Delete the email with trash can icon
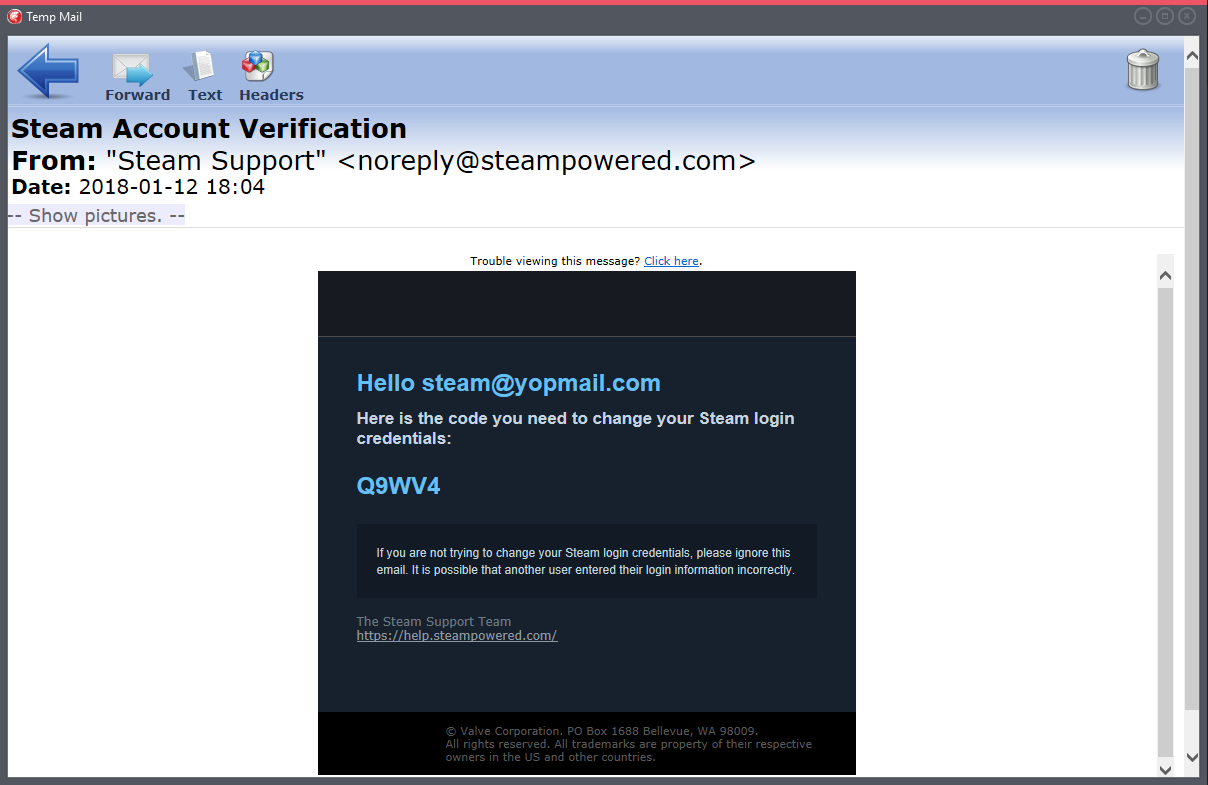 (1142, 71)
